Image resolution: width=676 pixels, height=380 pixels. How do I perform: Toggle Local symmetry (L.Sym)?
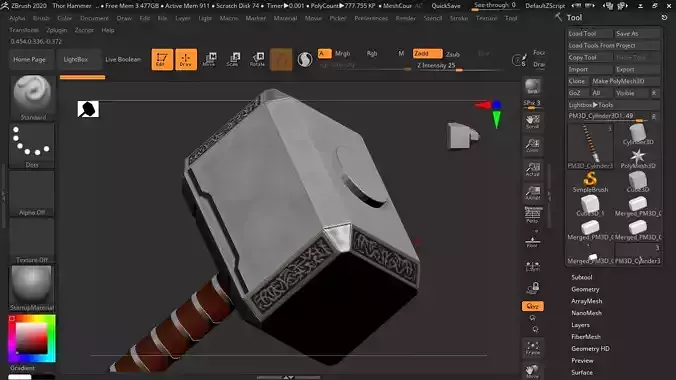pyautogui.click(x=532, y=267)
